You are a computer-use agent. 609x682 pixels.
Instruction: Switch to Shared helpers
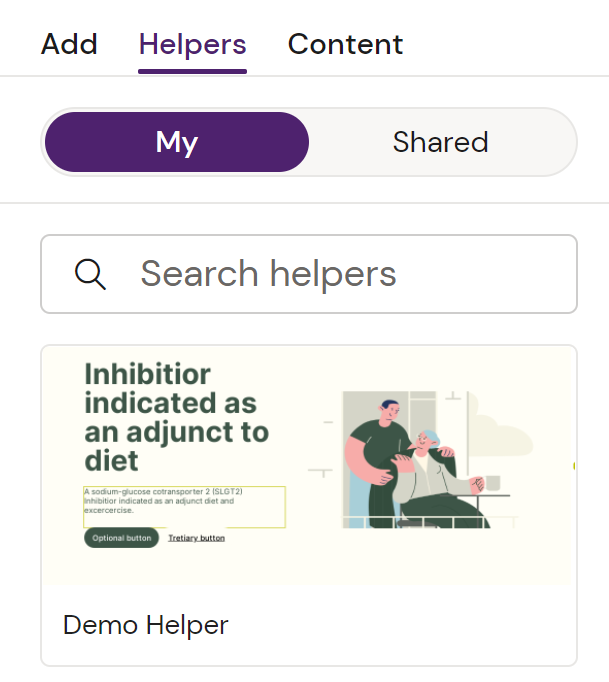pyautogui.click(x=440, y=142)
